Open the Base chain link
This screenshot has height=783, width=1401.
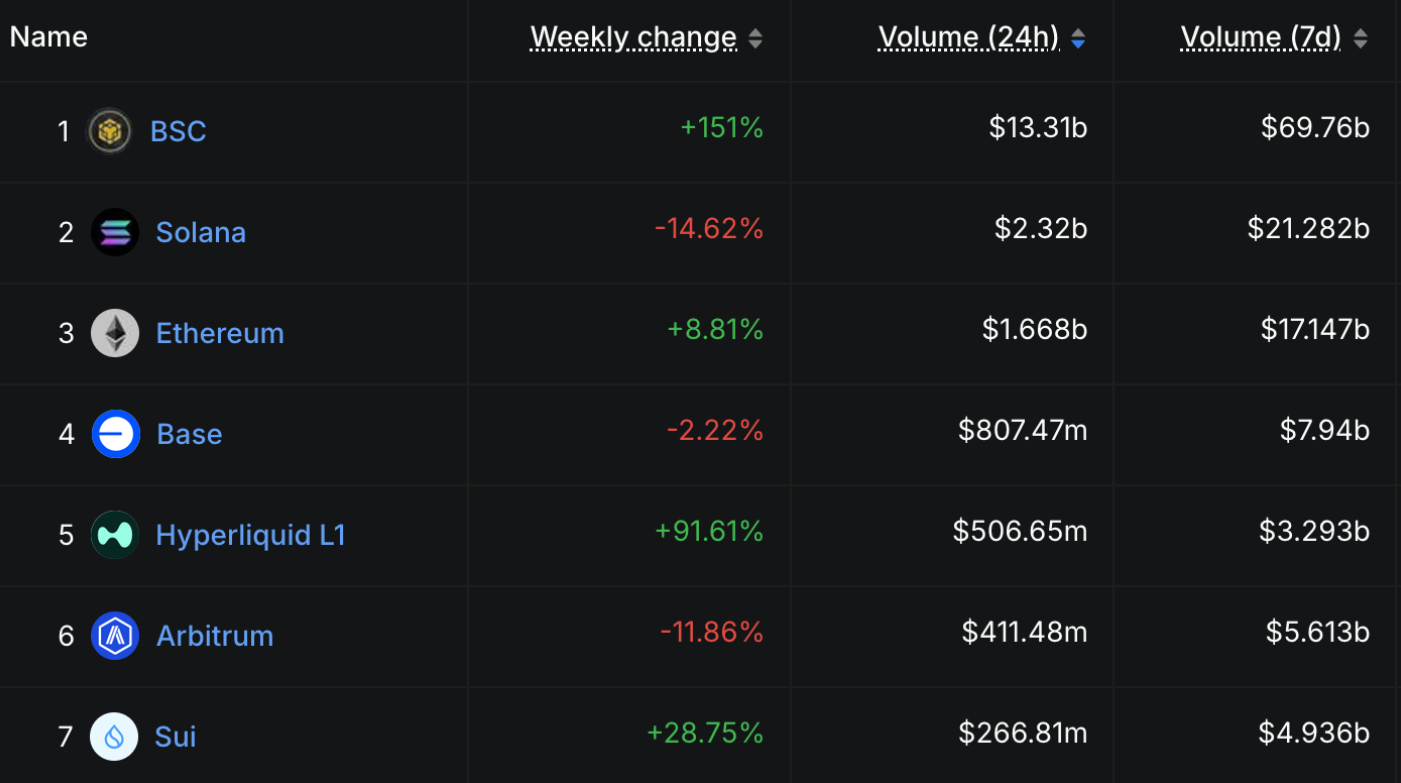pos(189,434)
